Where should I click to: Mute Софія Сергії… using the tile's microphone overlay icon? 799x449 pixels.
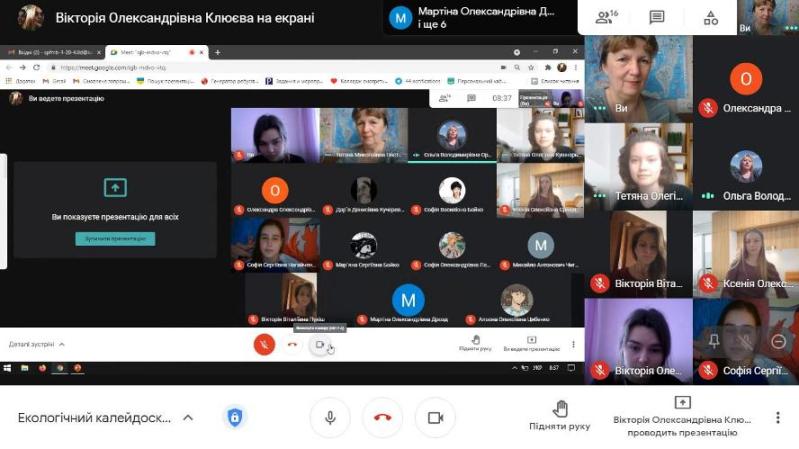point(746,341)
